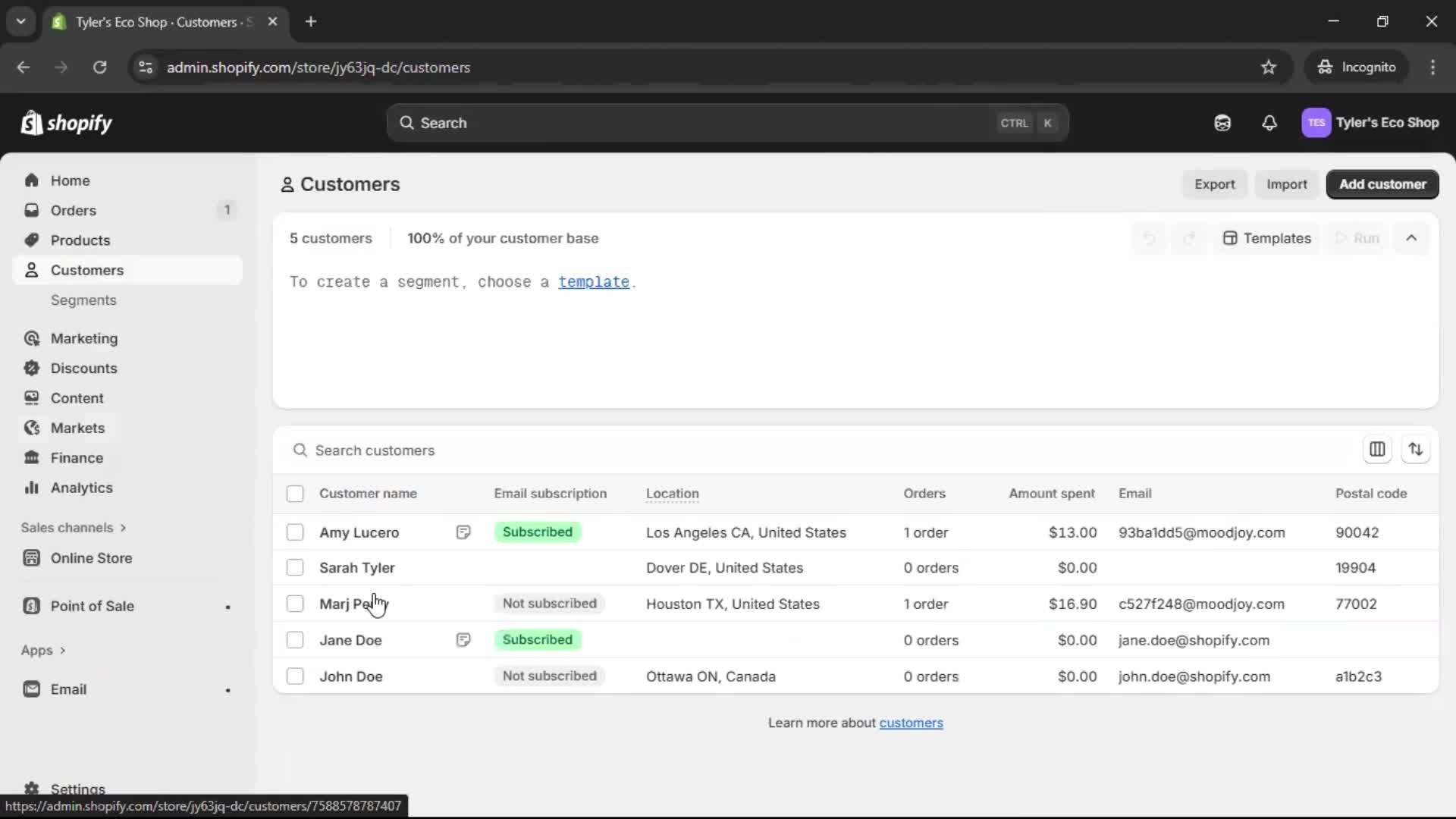1456x819 pixels.
Task: Check the checkbox for John Doe's row
Action: 295,676
